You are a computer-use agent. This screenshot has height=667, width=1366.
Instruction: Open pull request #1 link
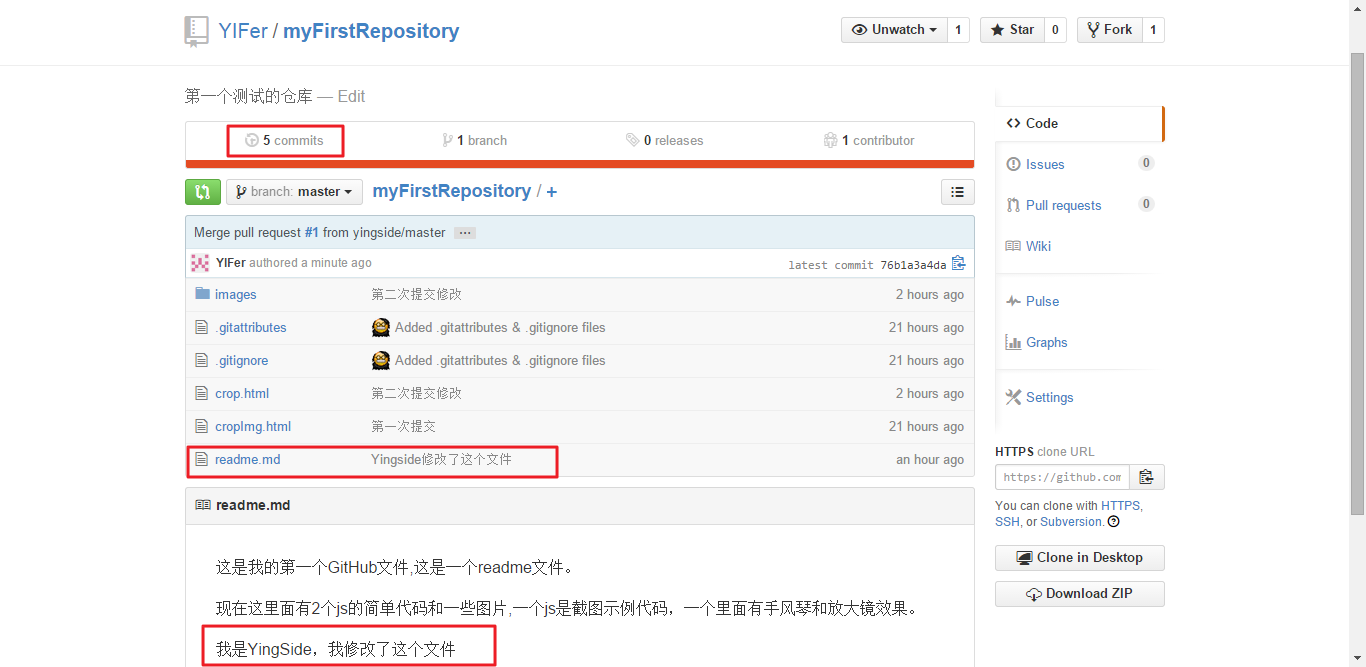point(312,232)
